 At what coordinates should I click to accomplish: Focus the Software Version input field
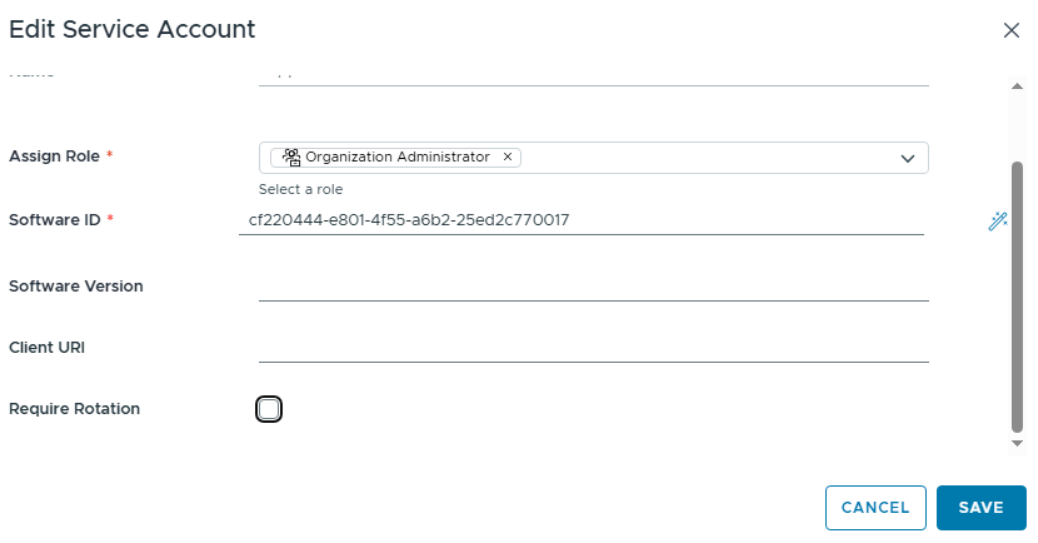(593, 286)
